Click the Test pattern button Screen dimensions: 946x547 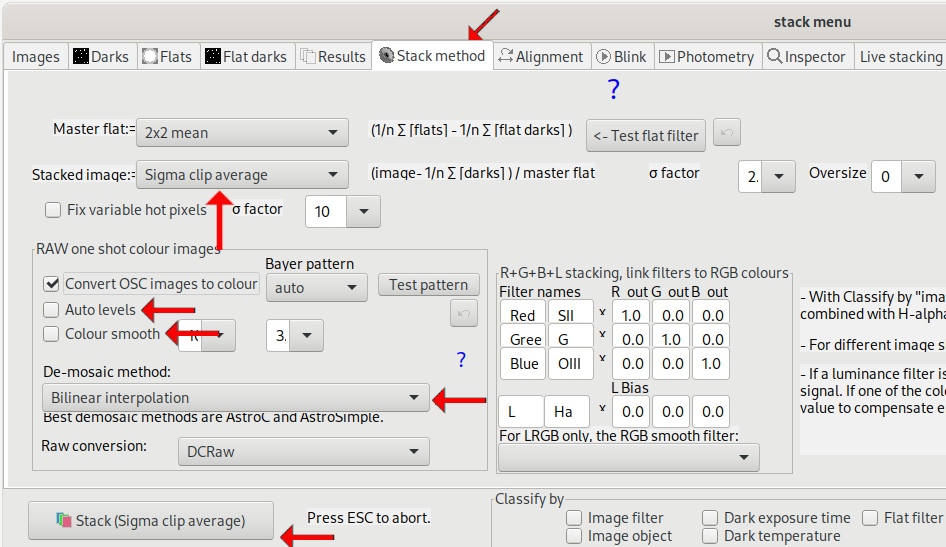428,285
